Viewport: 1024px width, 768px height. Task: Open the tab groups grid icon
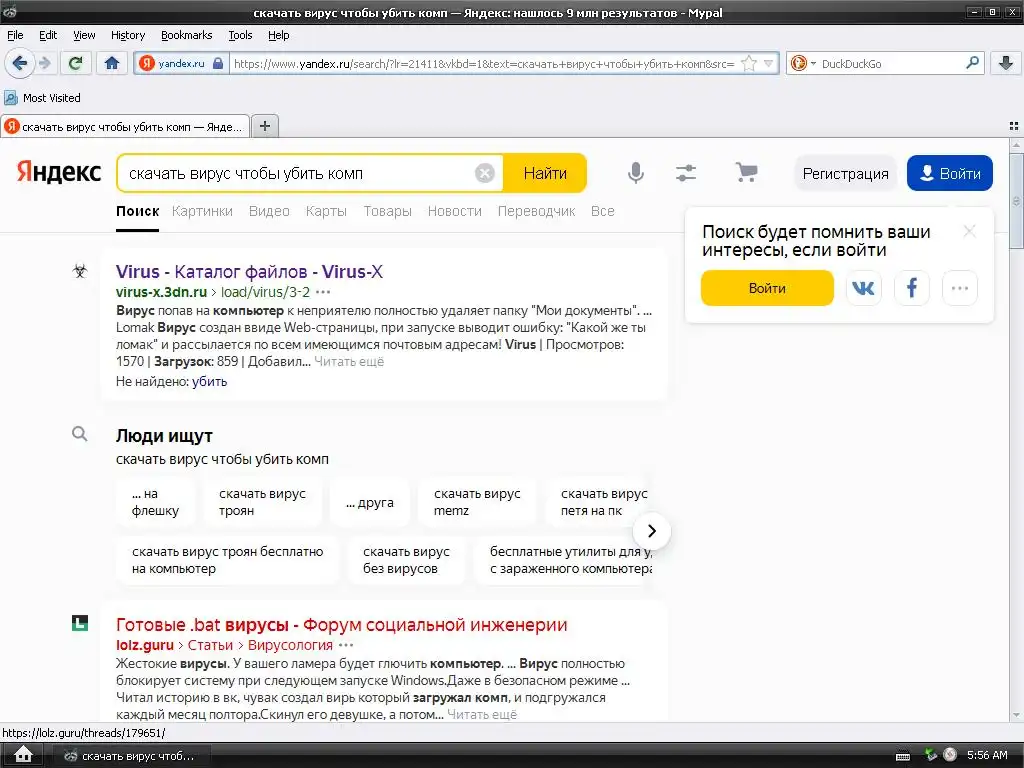tap(1014, 126)
